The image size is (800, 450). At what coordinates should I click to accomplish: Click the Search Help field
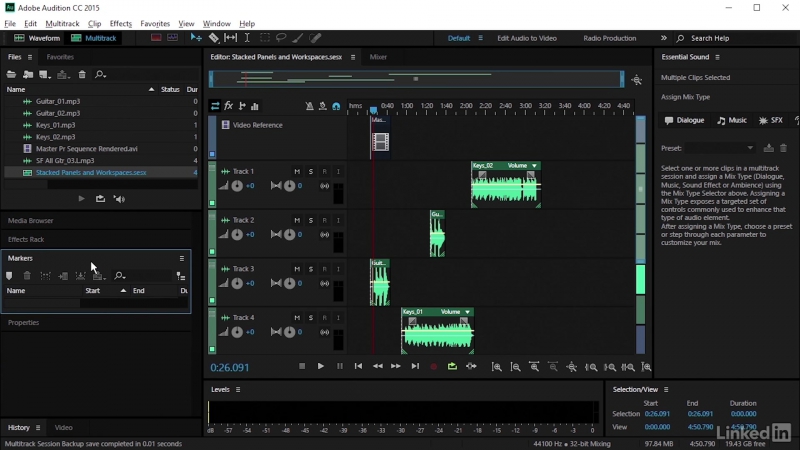[x=710, y=38]
